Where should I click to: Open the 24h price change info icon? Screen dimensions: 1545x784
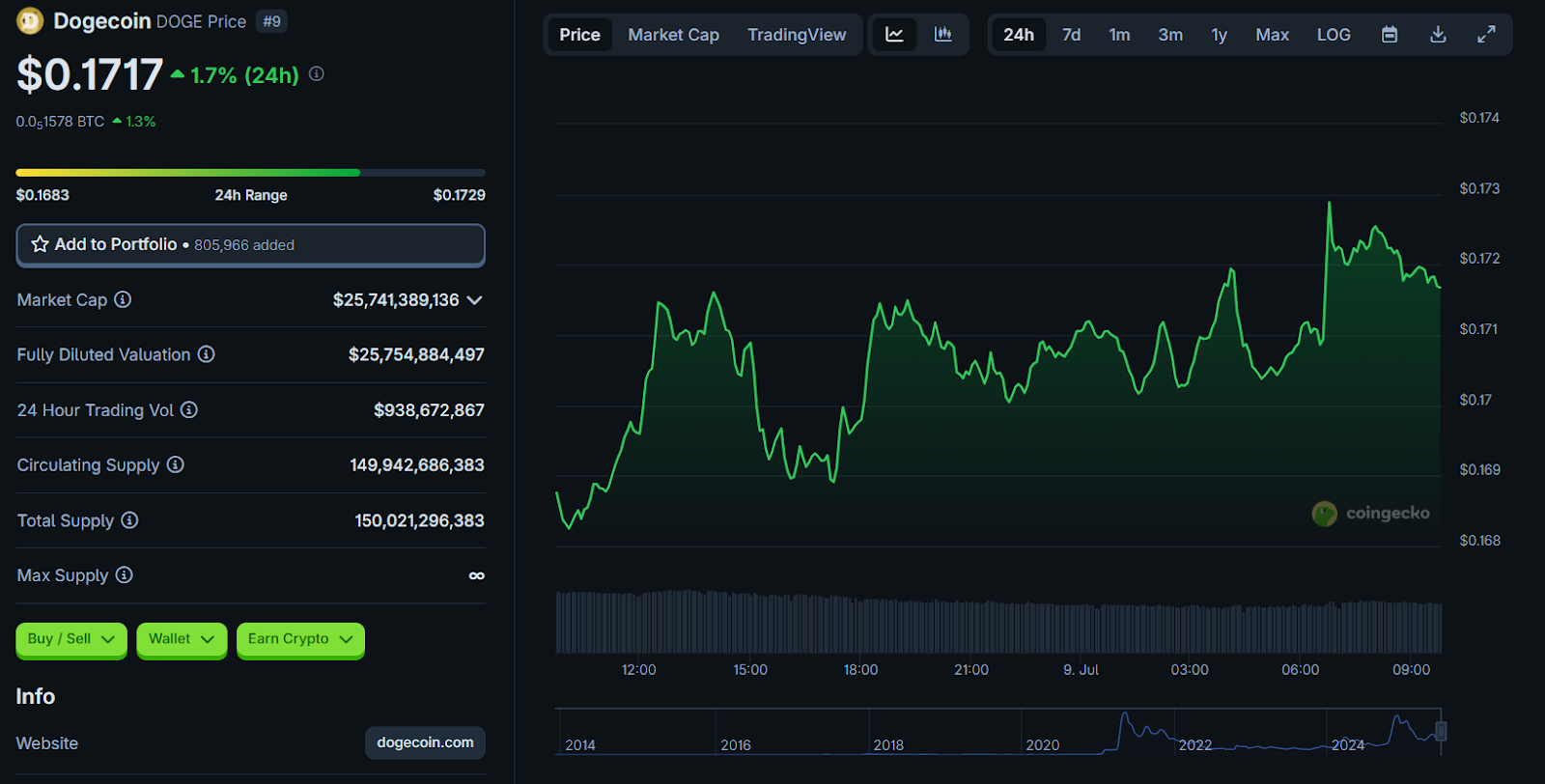317,73
